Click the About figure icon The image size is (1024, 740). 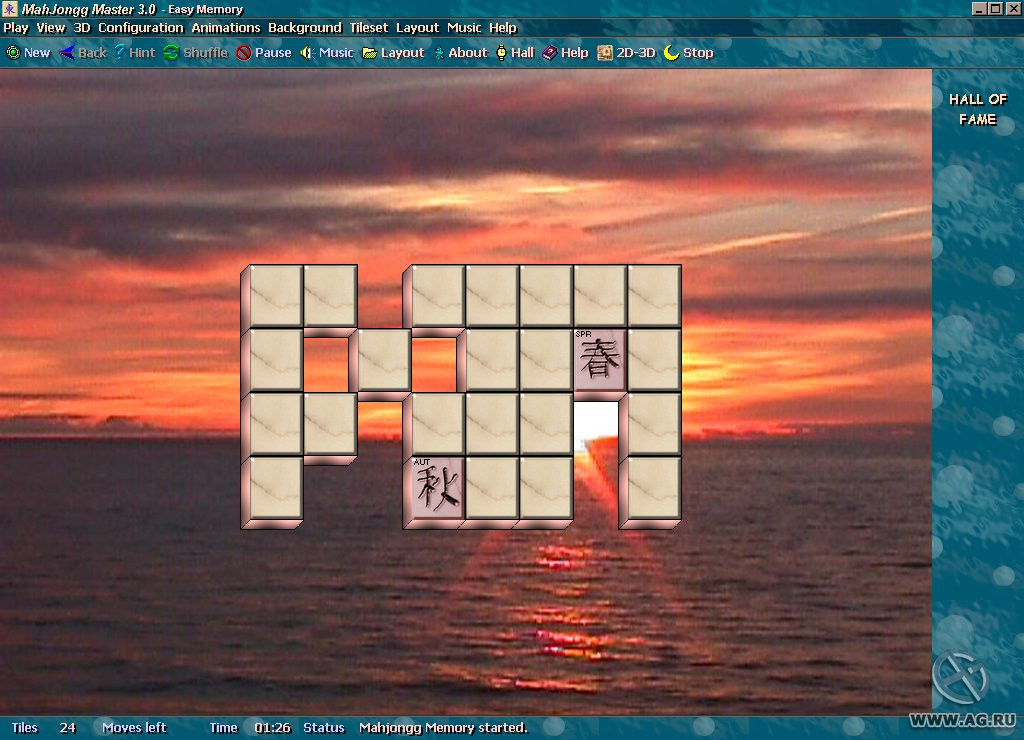point(439,53)
